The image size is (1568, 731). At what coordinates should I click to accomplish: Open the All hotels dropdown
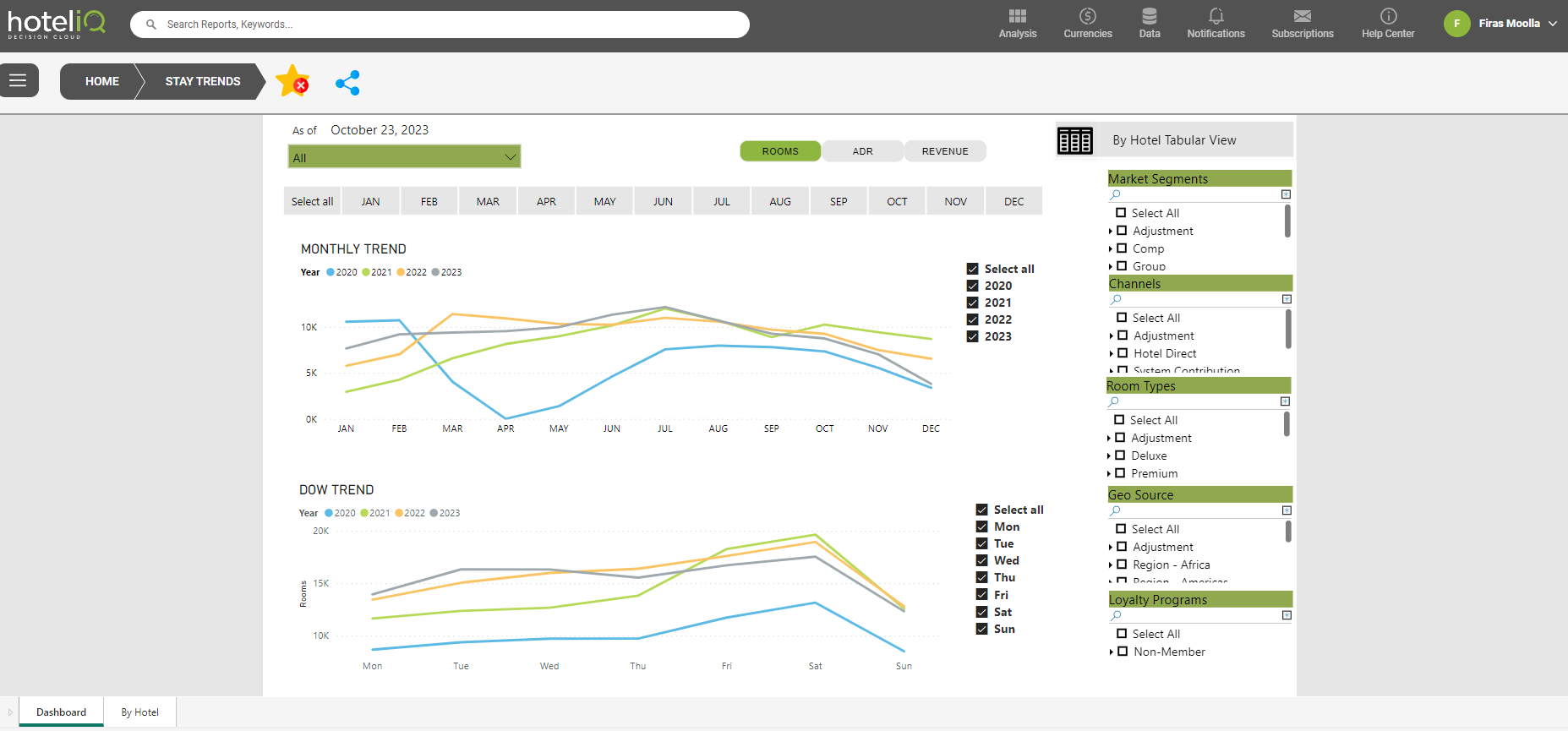tap(404, 157)
